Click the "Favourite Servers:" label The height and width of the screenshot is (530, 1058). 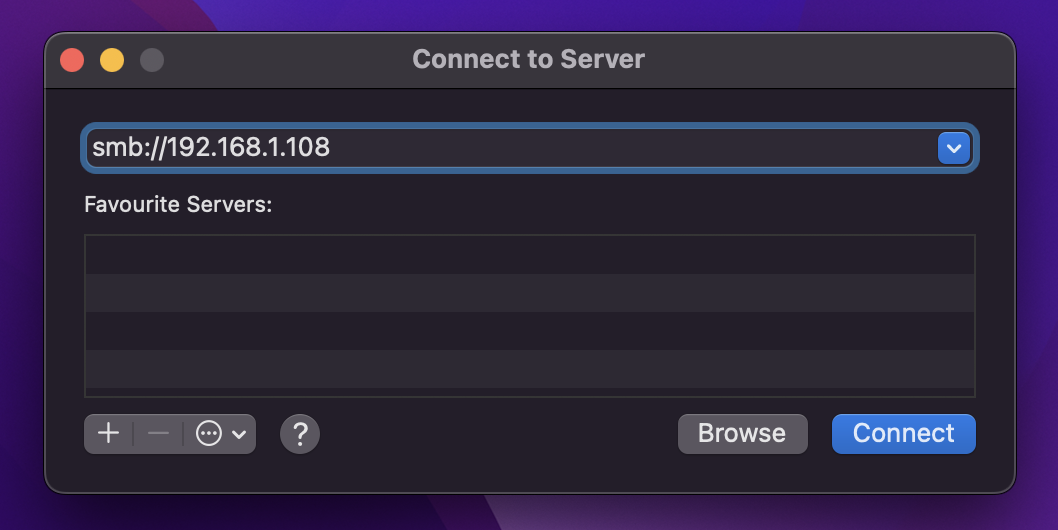point(178,205)
